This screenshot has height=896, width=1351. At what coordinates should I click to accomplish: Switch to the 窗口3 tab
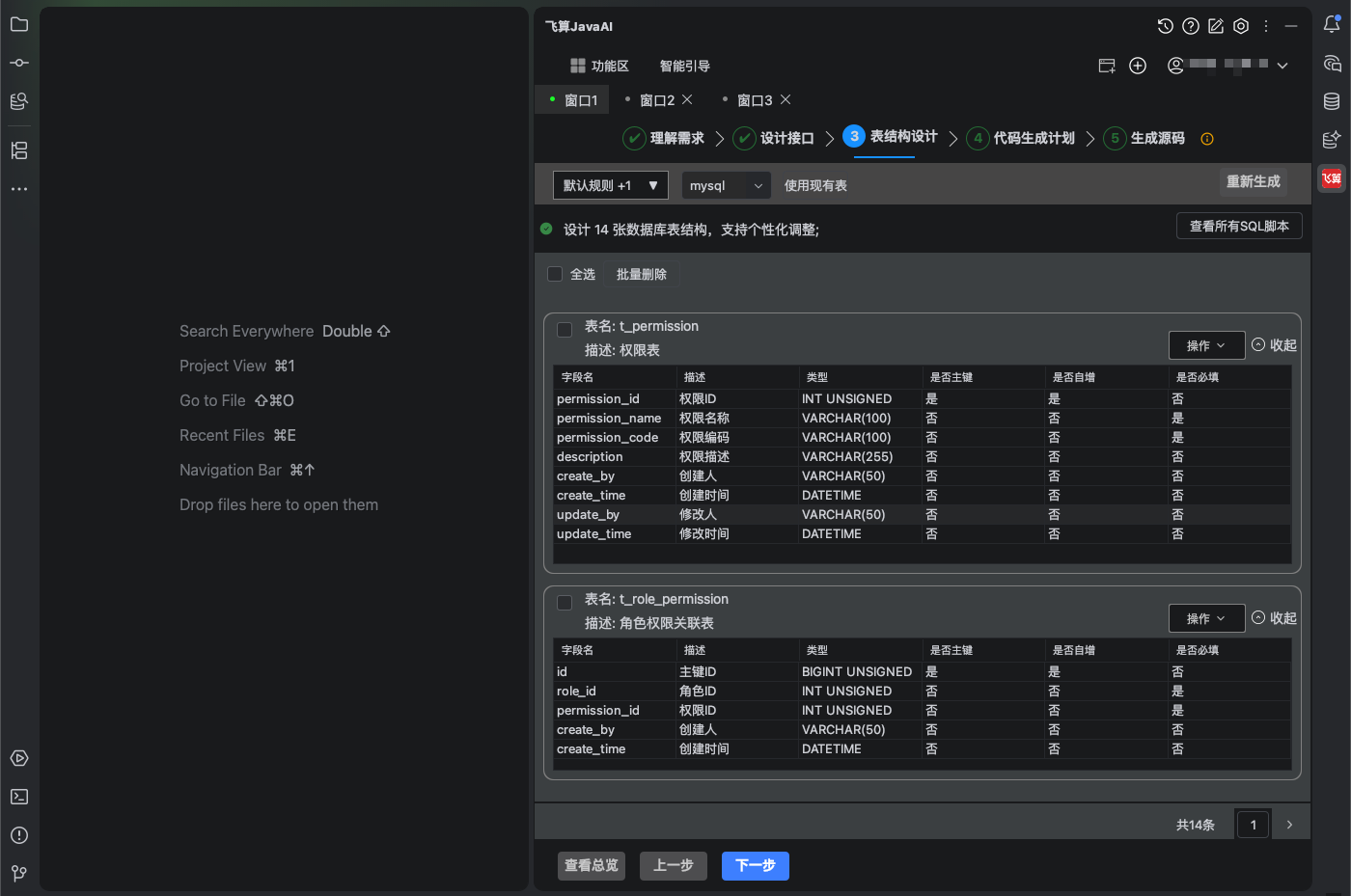(755, 100)
